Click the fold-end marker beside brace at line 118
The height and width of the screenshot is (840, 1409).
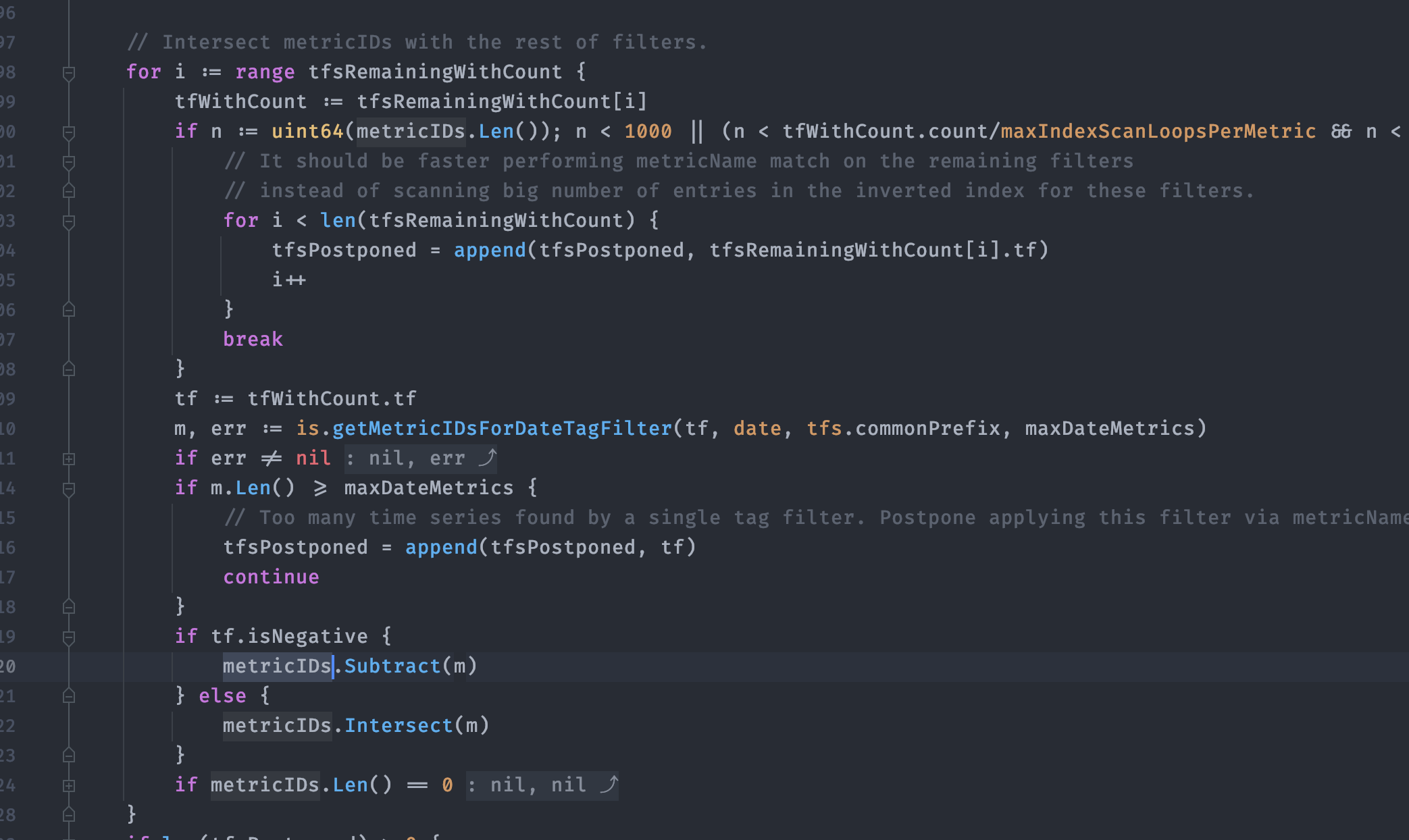click(68, 606)
